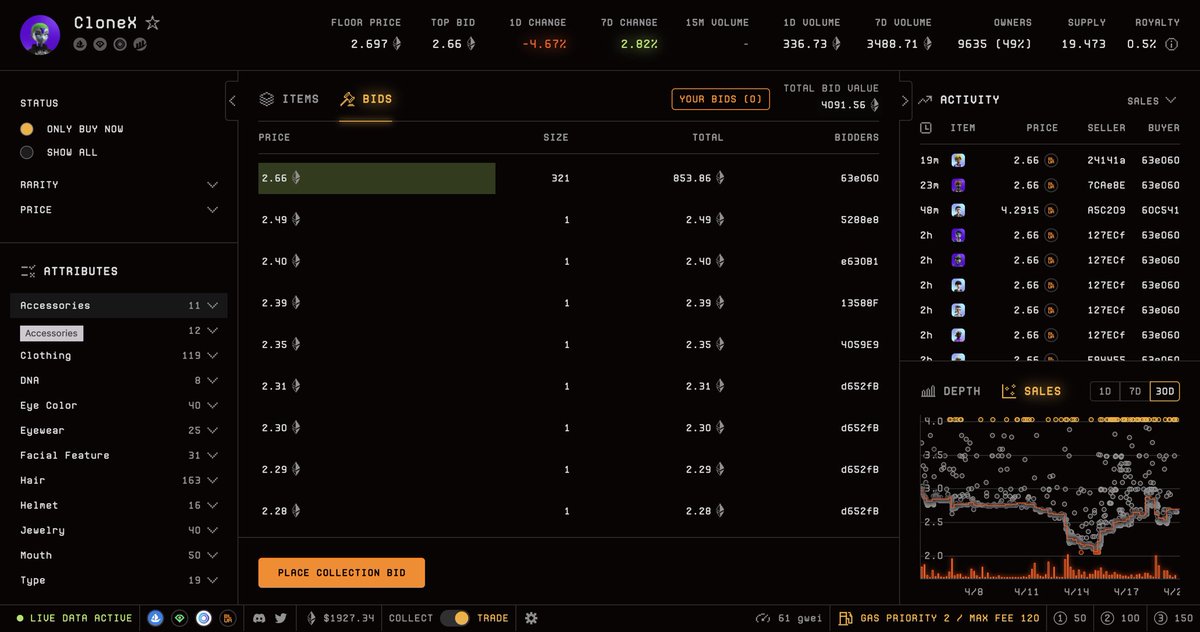Open Twitter link in status bar
Screen dimensions: 1200x632
pyautogui.click(x=281, y=618)
